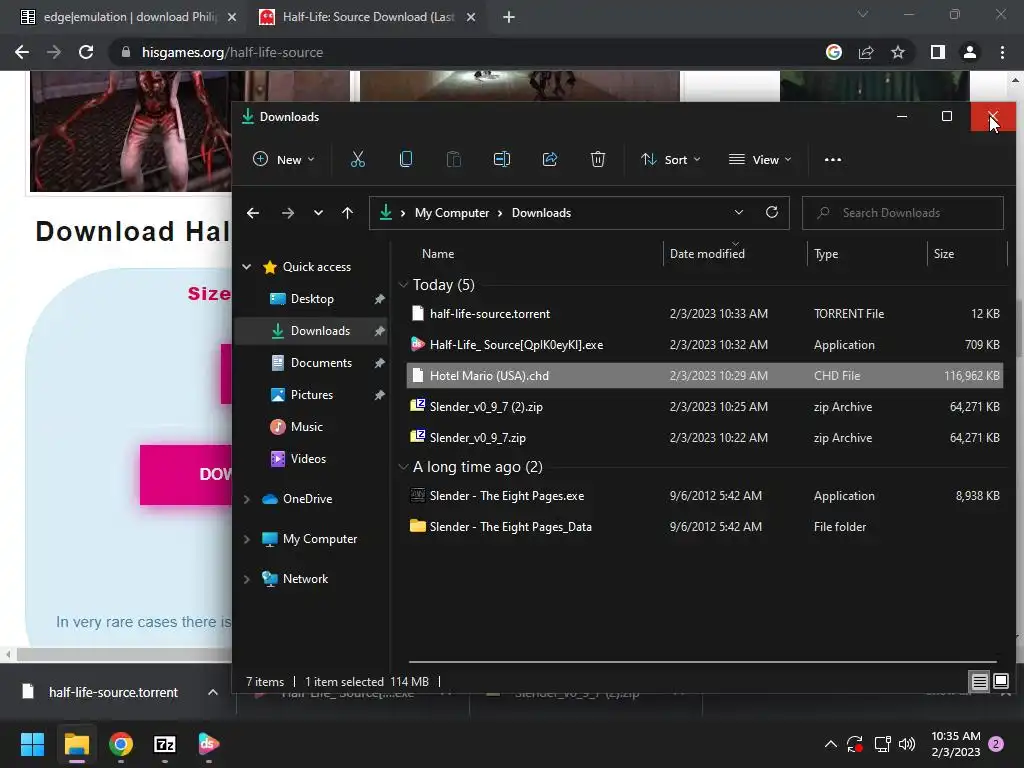Image resolution: width=1024 pixels, height=768 pixels.
Task: Go back in Explorer navigation
Action: click(253, 213)
